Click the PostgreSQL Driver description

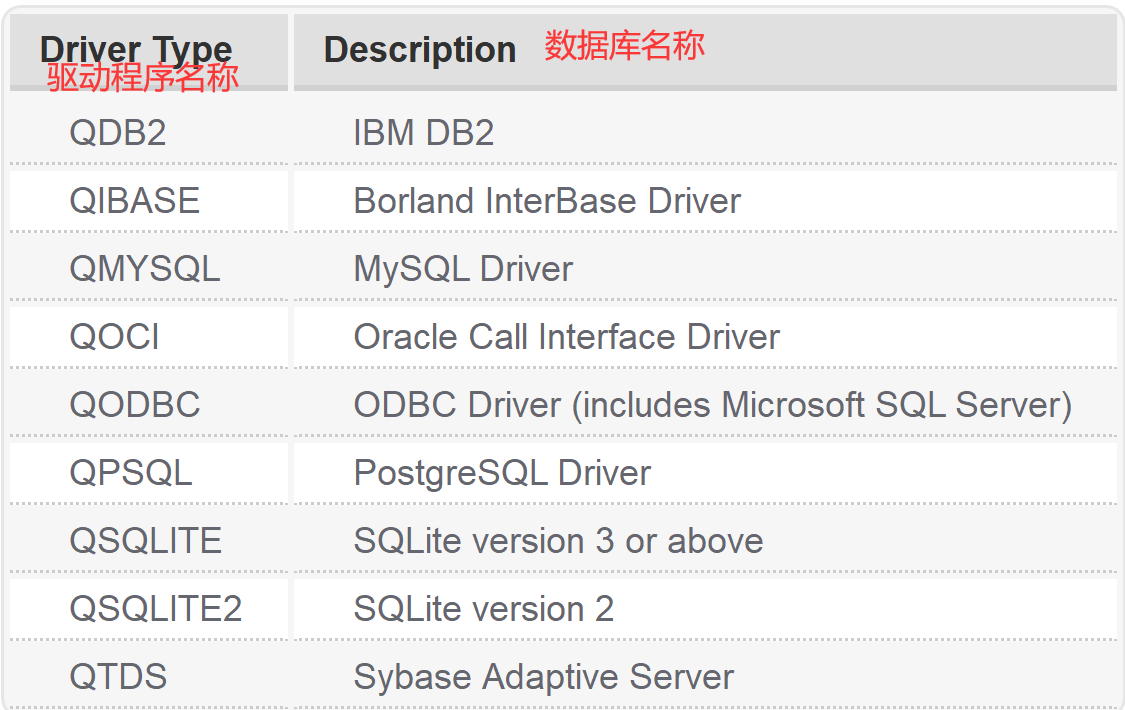pos(502,473)
